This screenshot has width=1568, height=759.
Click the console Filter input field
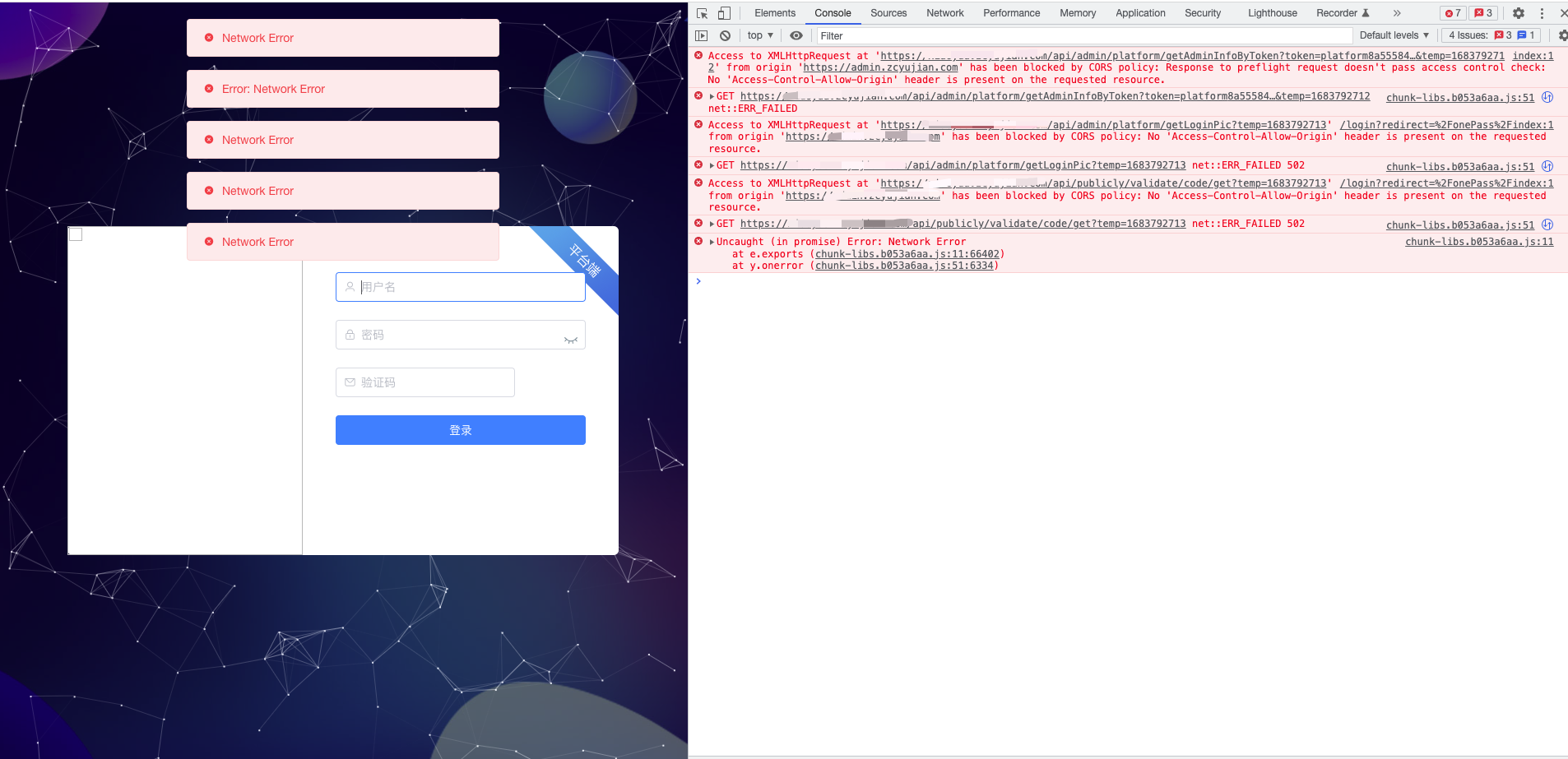pos(1084,35)
